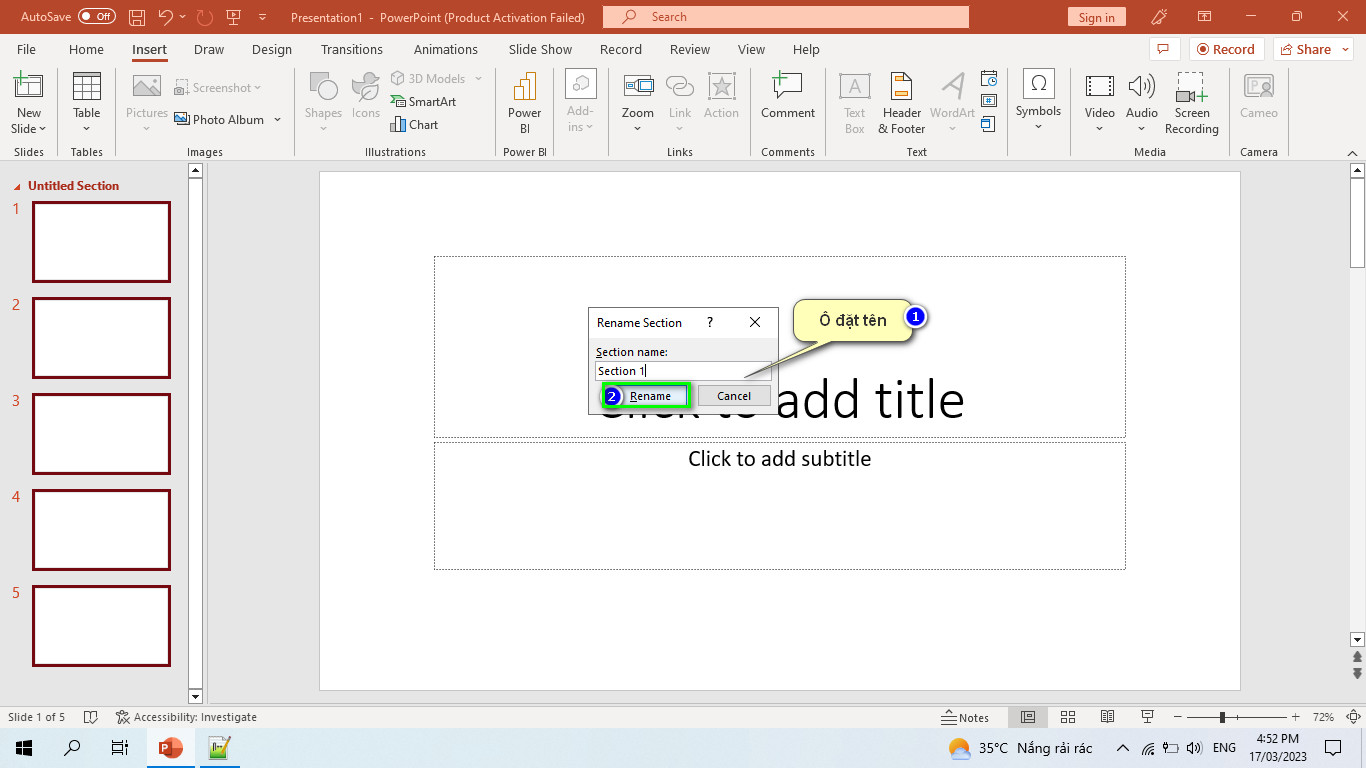Insert Audio from ribbon
Viewport: 1366px width, 768px height.
[x=1142, y=101]
